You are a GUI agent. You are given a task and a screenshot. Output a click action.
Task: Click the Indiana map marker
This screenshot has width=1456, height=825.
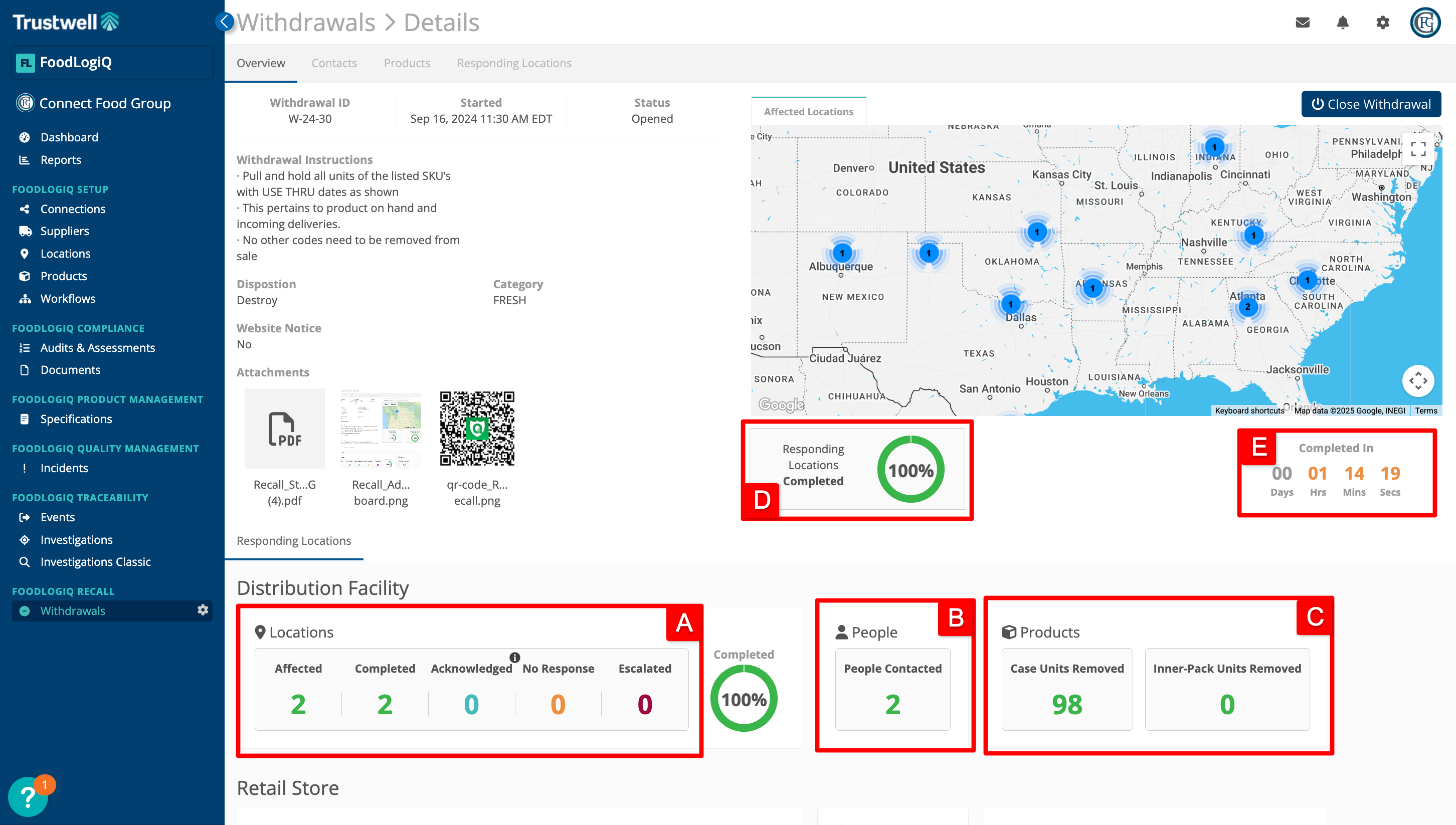[x=1214, y=147]
